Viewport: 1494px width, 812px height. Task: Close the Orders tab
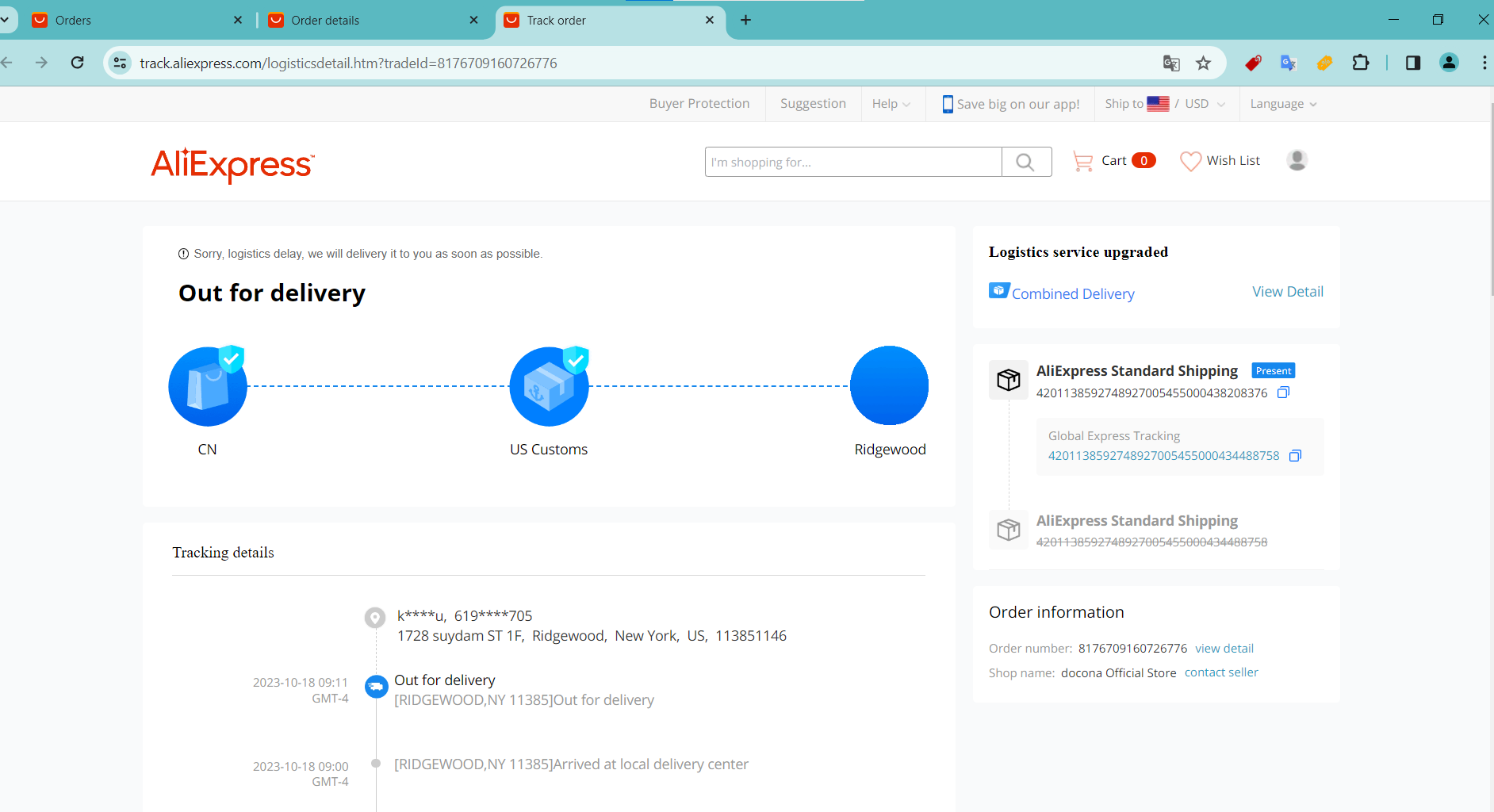pos(238,20)
